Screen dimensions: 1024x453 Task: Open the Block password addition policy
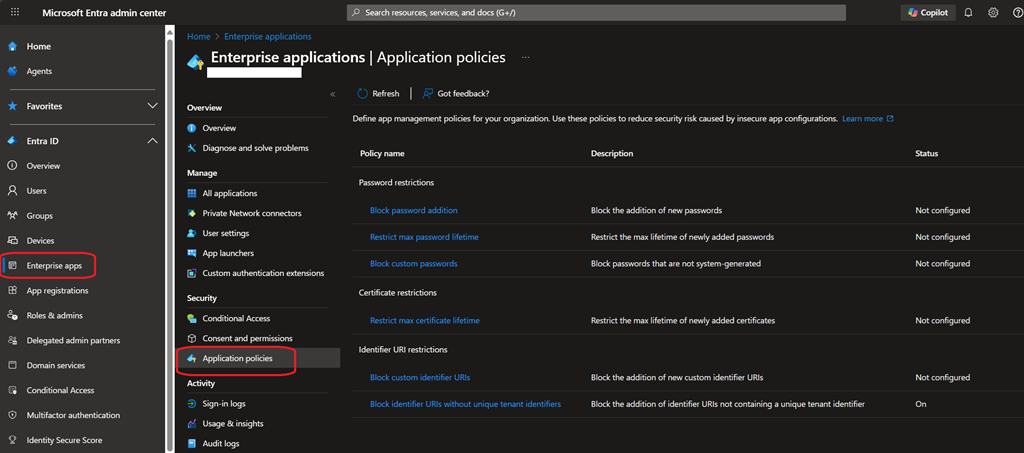(413, 210)
